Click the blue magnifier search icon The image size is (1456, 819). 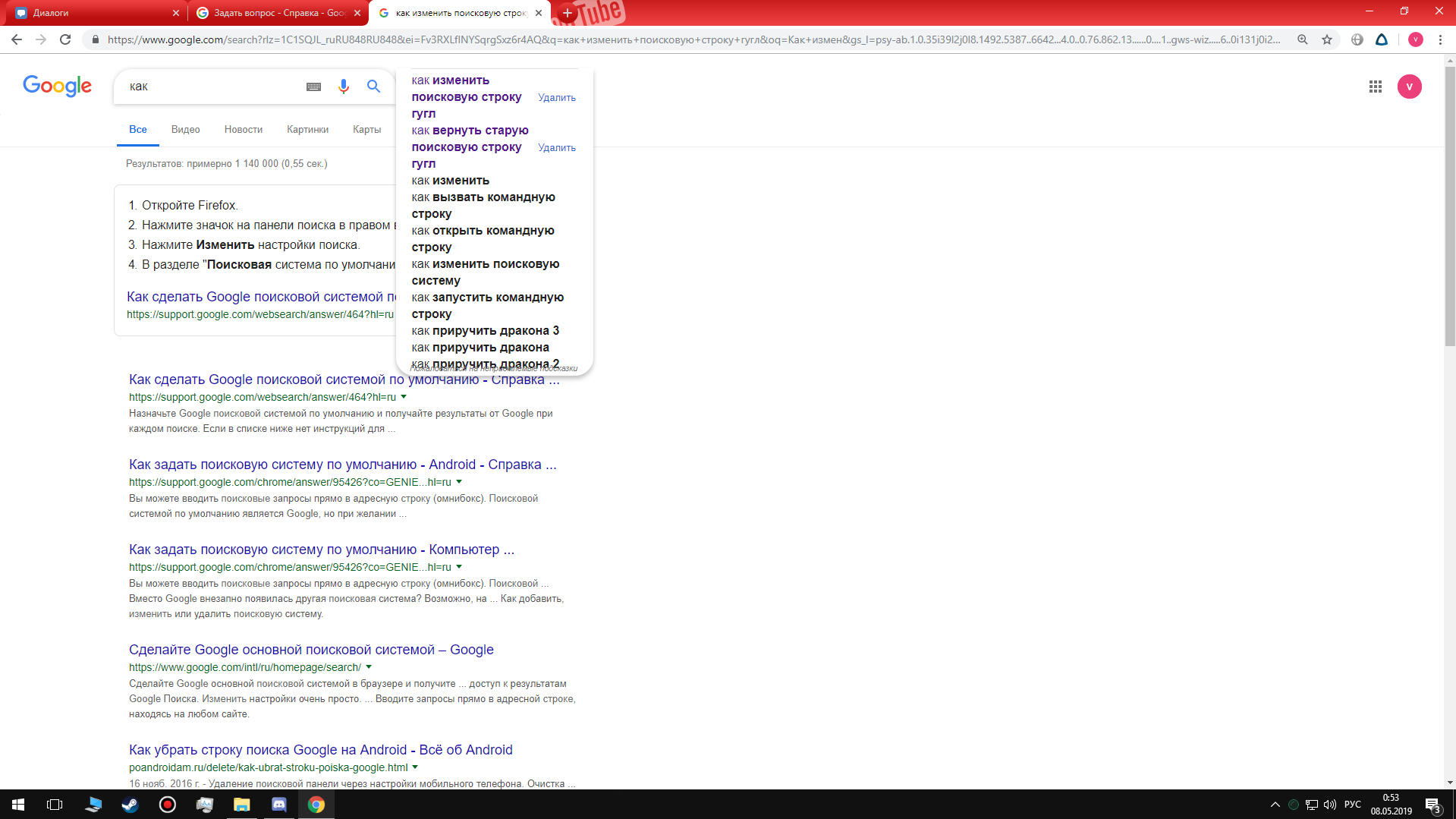coord(373,87)
